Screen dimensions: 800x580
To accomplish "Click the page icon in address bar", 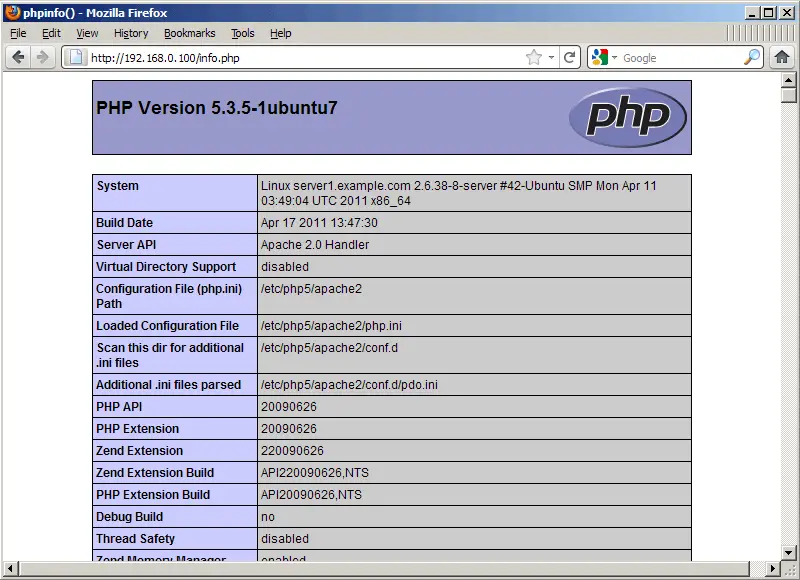I will pyautogui.click(x=76, y=57).
